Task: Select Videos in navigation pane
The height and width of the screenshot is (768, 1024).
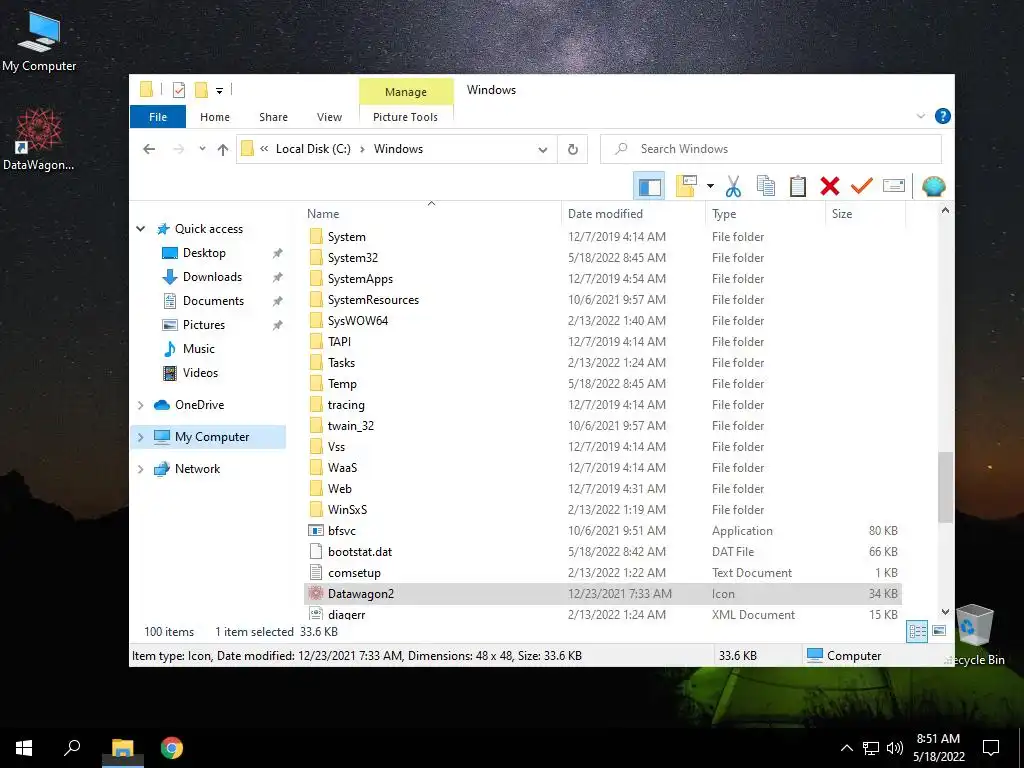Action: pos(200,373)
